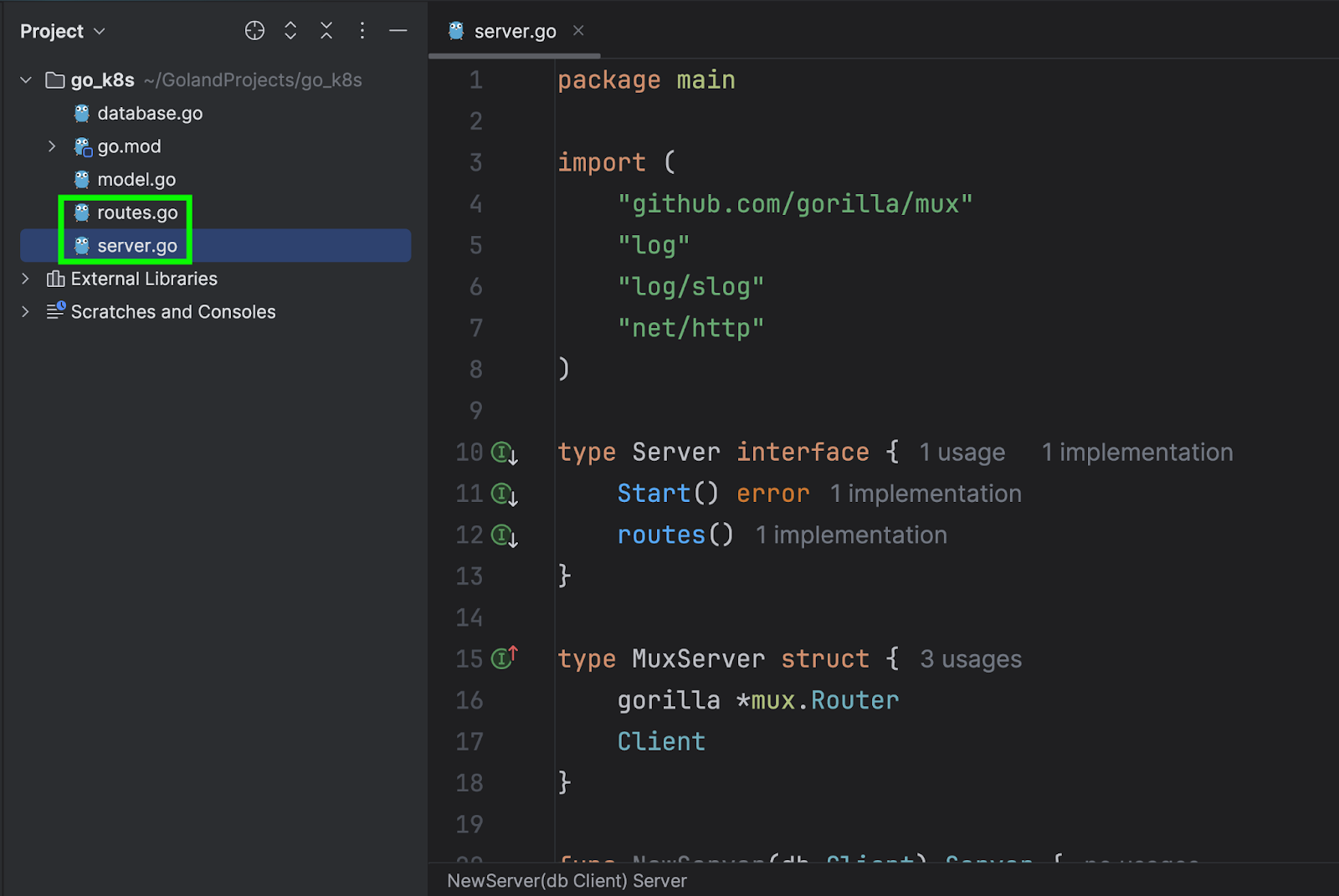Click the External Libraries icon
The height and width of the screenshot is (896, 1339).
click(55, 279)
